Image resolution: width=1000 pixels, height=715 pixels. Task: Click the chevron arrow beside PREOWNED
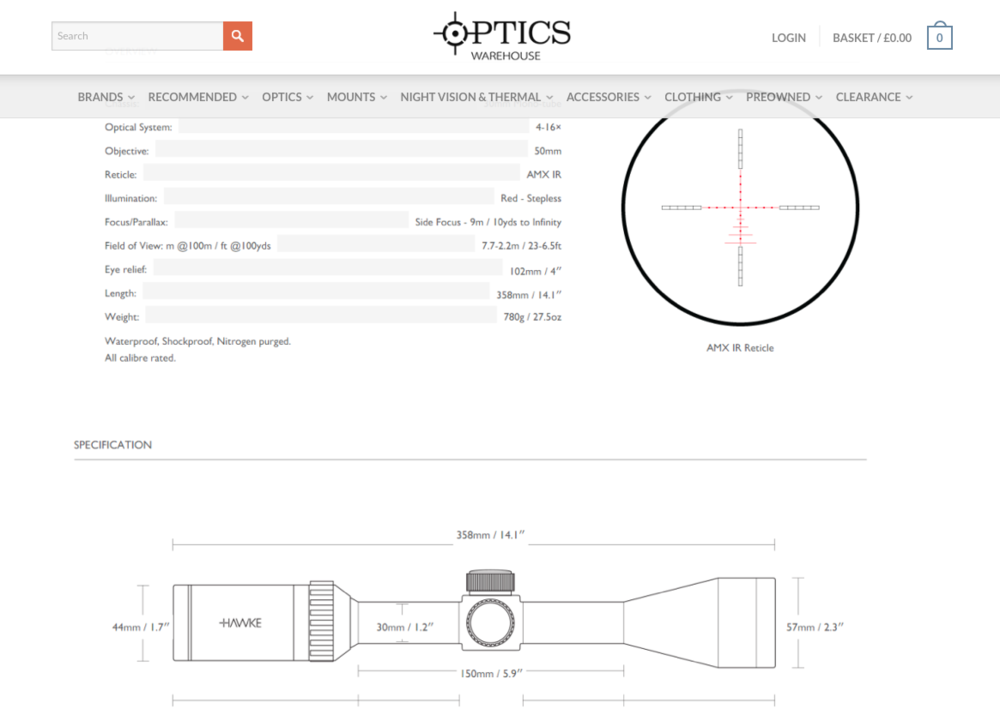[819, 98]
